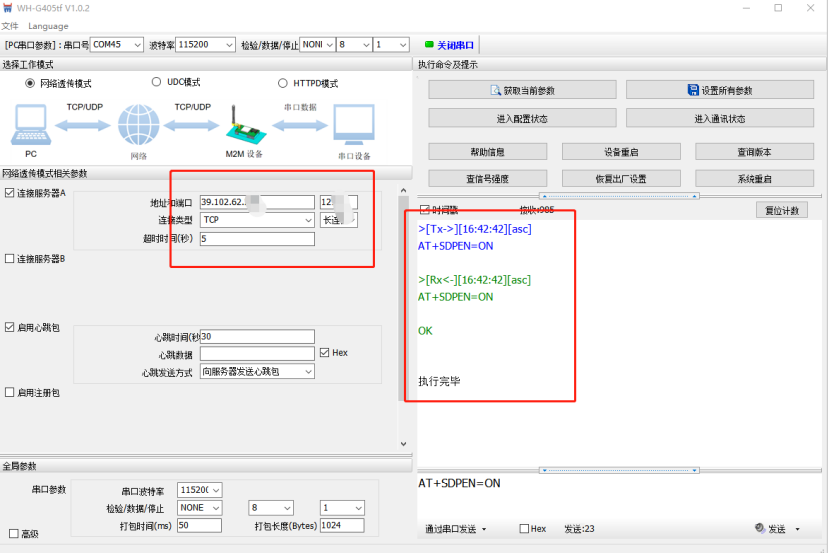Click the green 关闭串口 indicator icon
This screenshot has width=830, height=553.
pos(429,45)
